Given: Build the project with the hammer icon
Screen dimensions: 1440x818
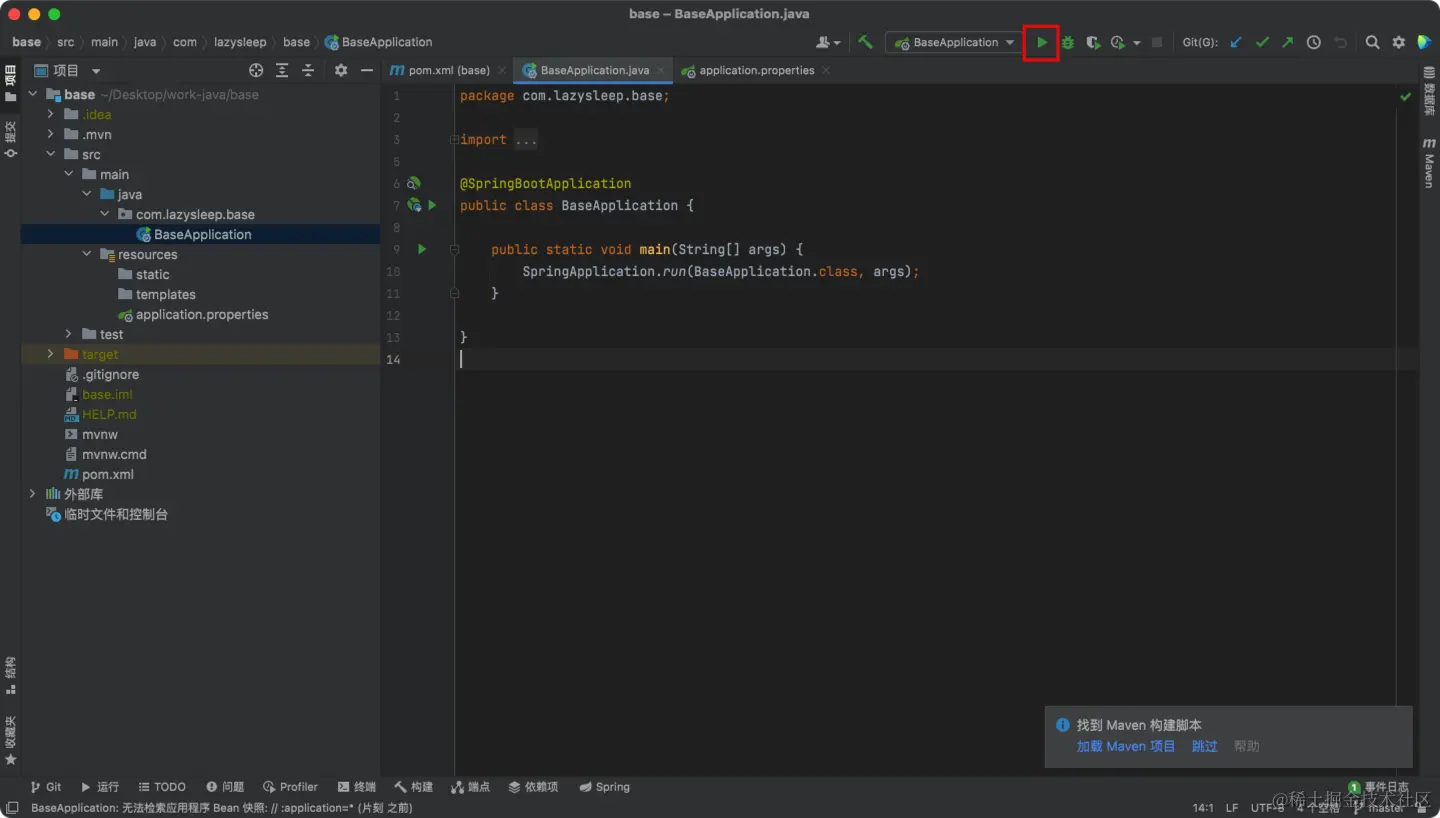Looking at the screenshot, I should 866,42.
